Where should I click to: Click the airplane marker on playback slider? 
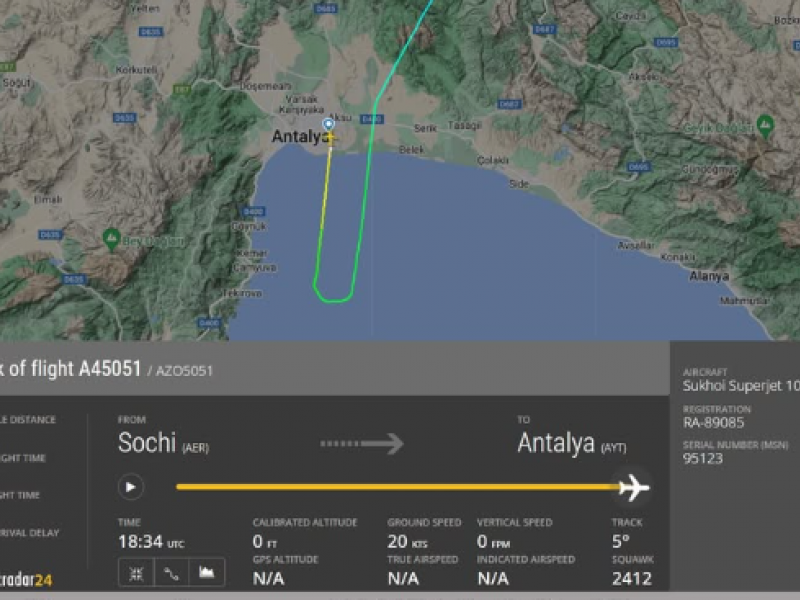click(x=634, y=487)
